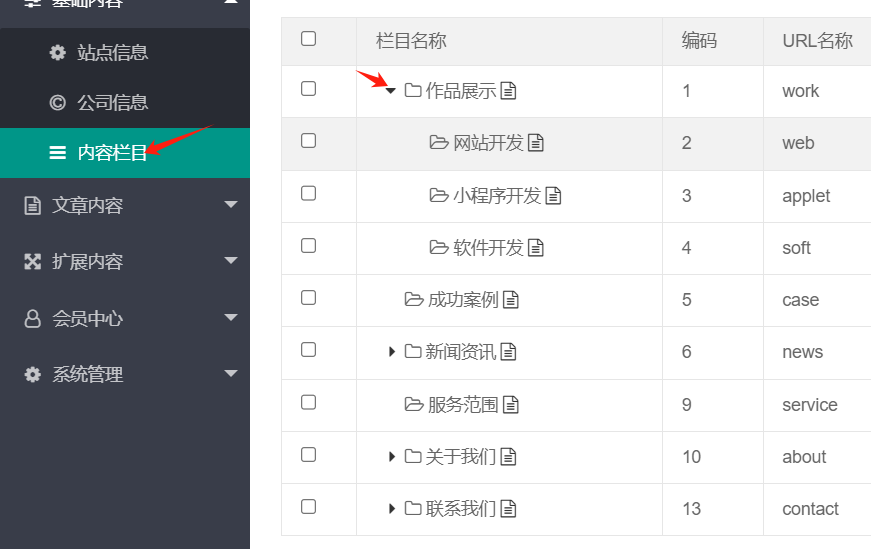
Task: Open the 文章内容 sidebar menu
Action: [125, 205]
